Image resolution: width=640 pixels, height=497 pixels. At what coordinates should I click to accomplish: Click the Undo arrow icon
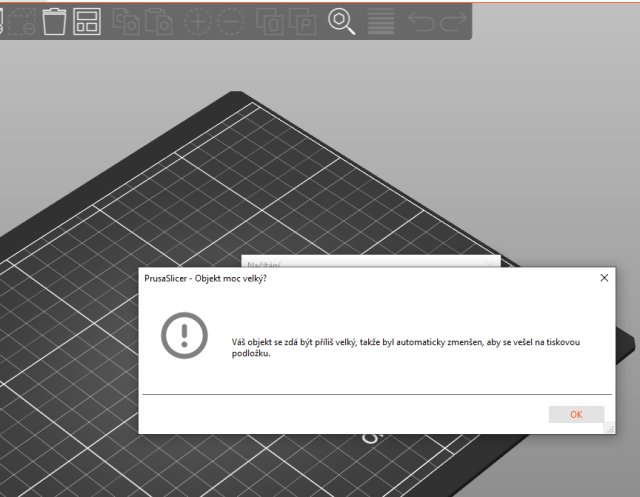[x=421, y=22]
